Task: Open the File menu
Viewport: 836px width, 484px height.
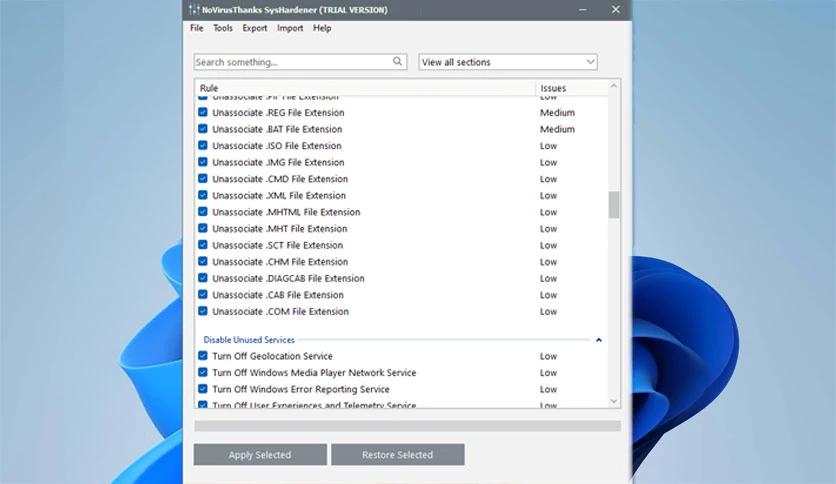Action: pos(197,28)
